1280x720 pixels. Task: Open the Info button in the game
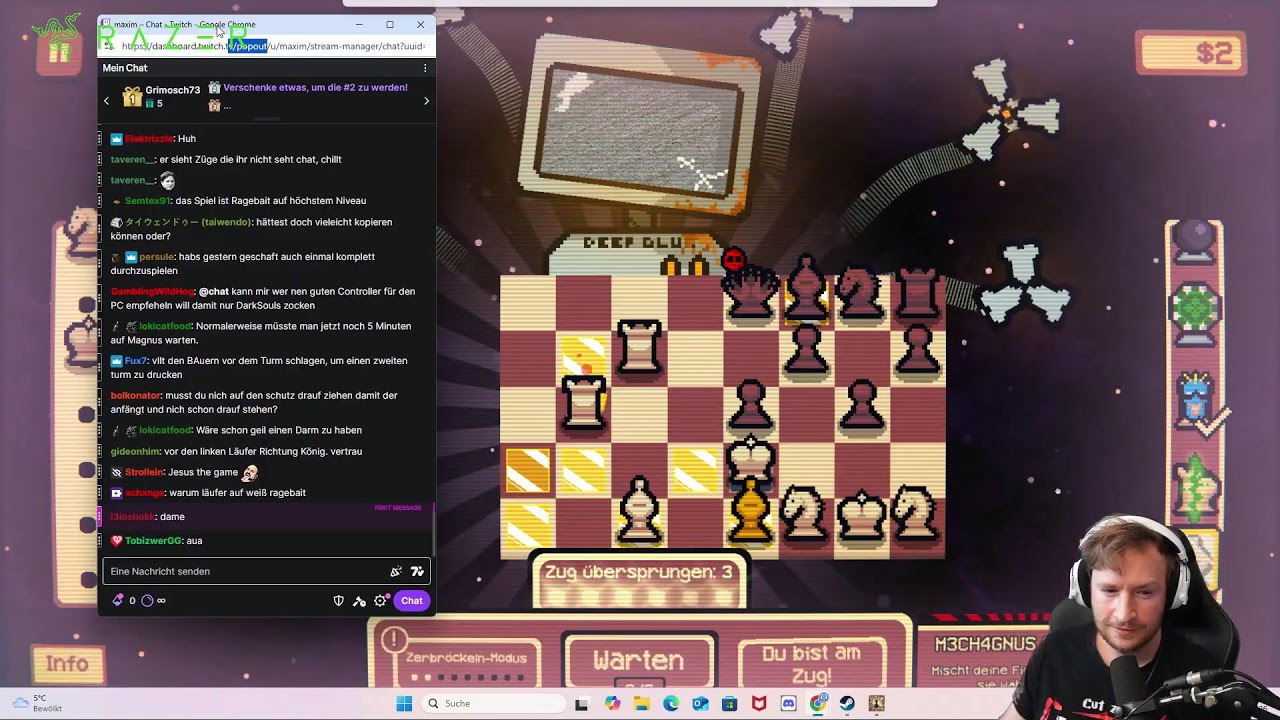[x=67, y=664]
